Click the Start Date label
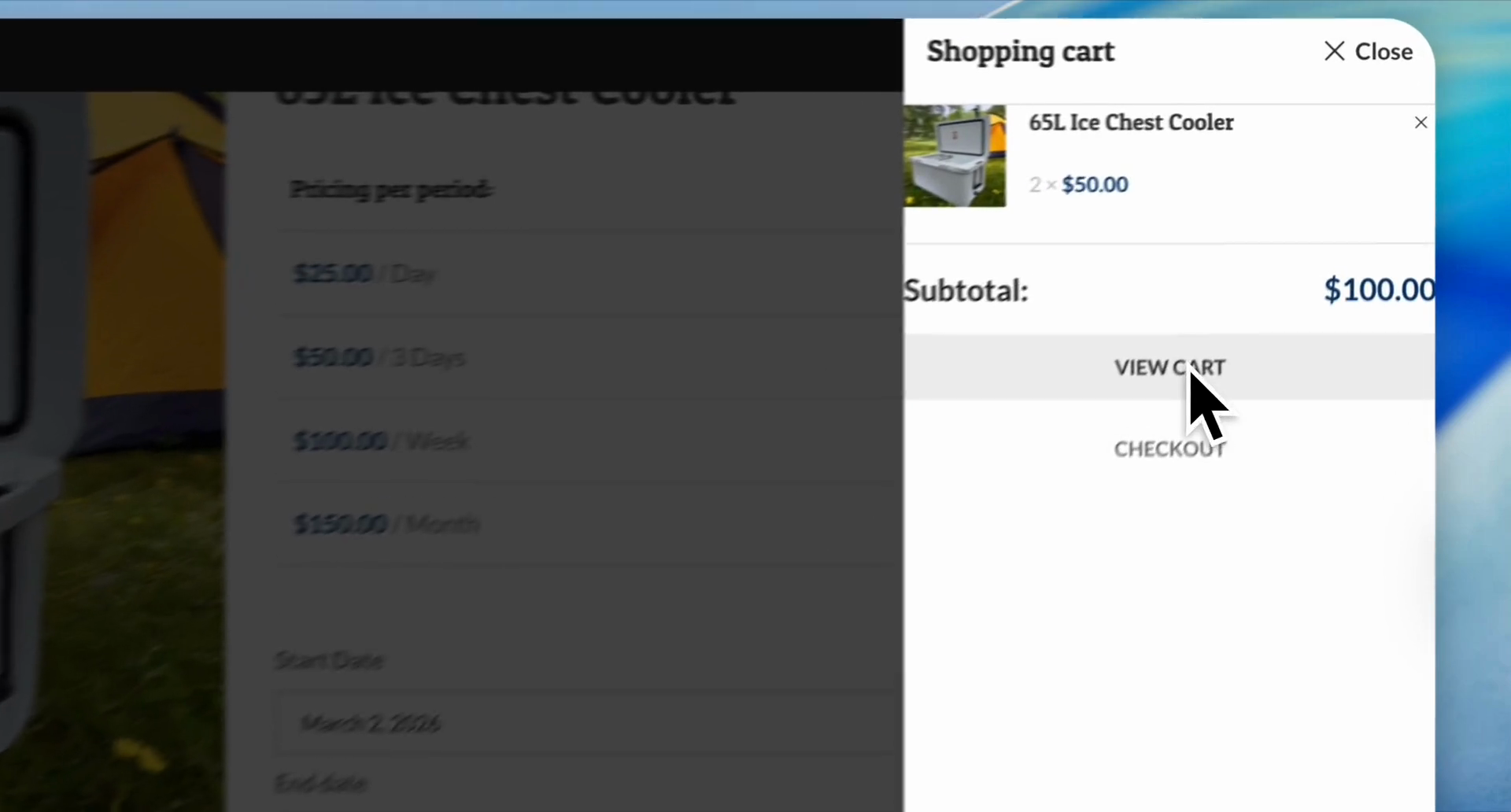The width and height of the screenshot is (1511, 812). pyautogui.click(x=329, y=660)
